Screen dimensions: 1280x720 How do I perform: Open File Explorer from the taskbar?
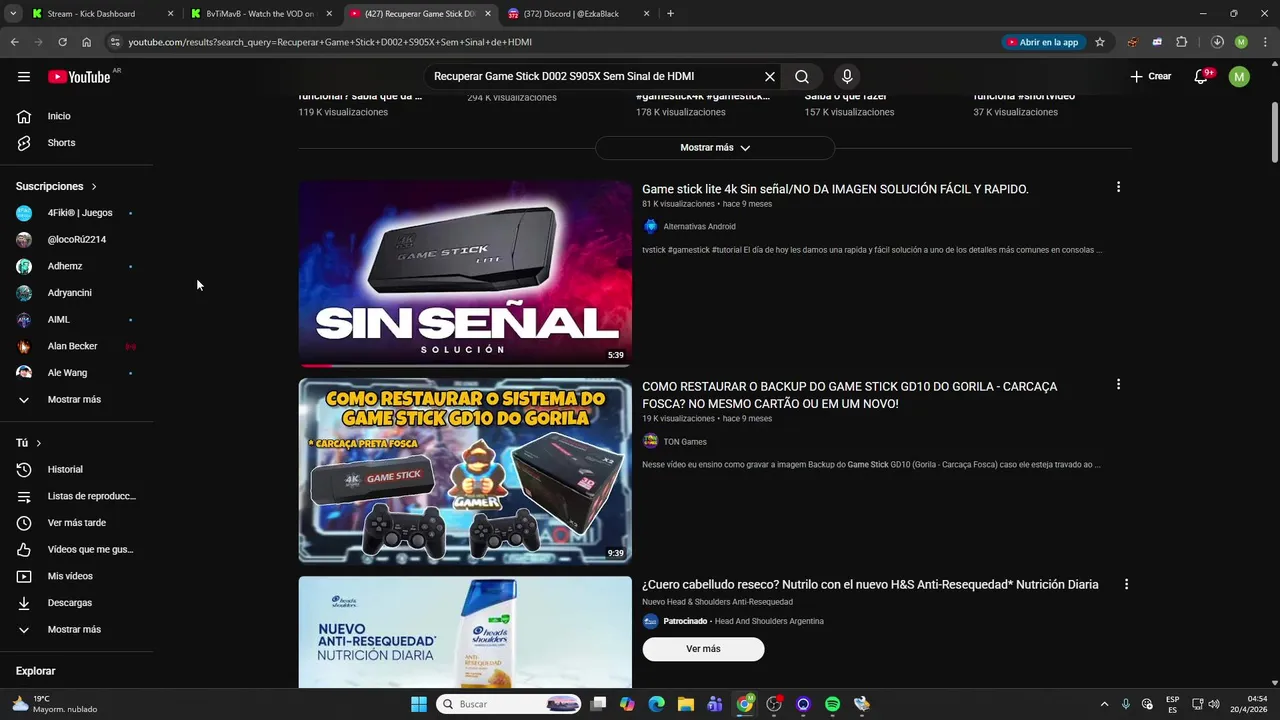686,704
